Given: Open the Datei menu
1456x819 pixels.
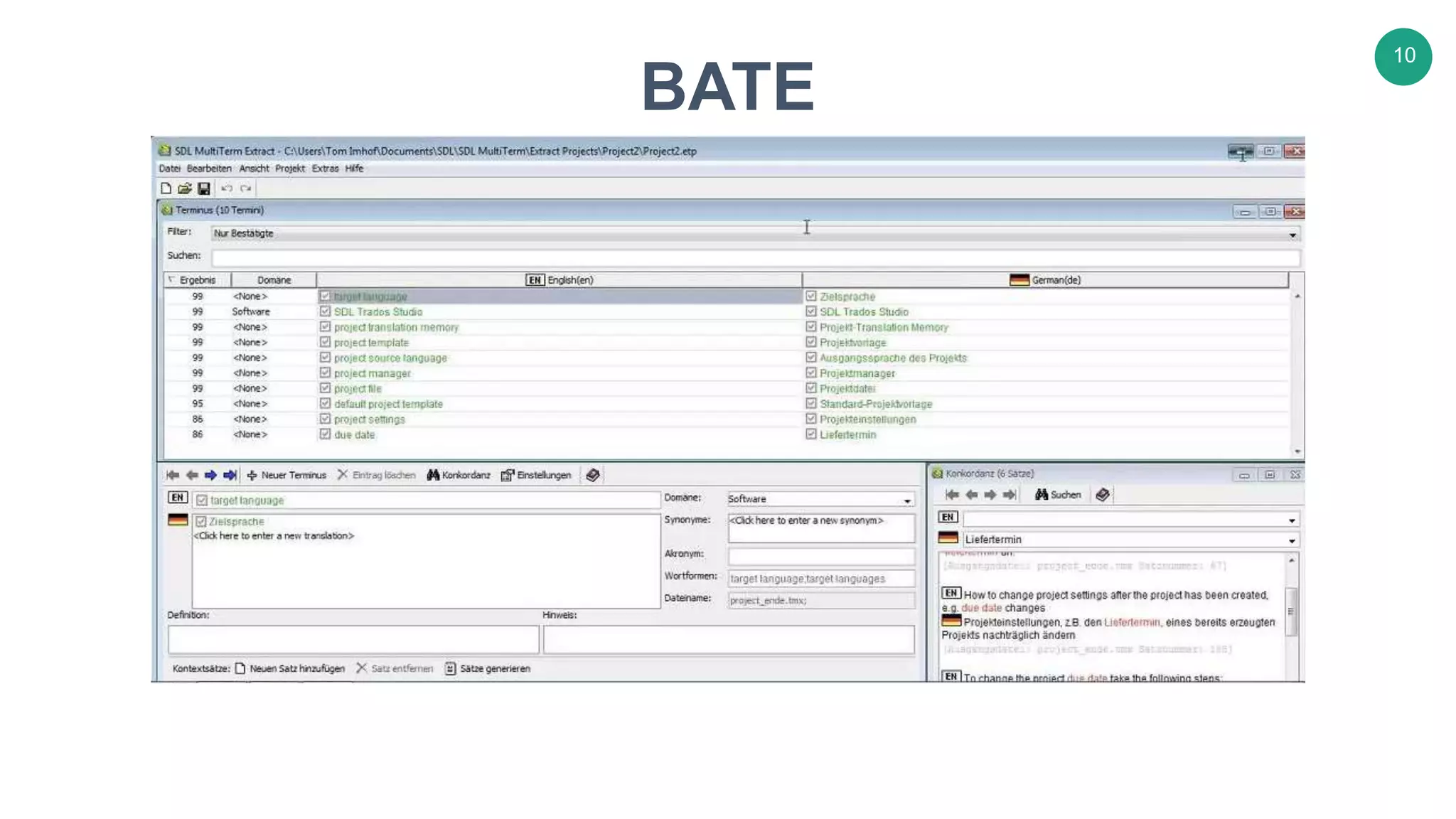Looking at the screenshot, I should pos(169,168).
